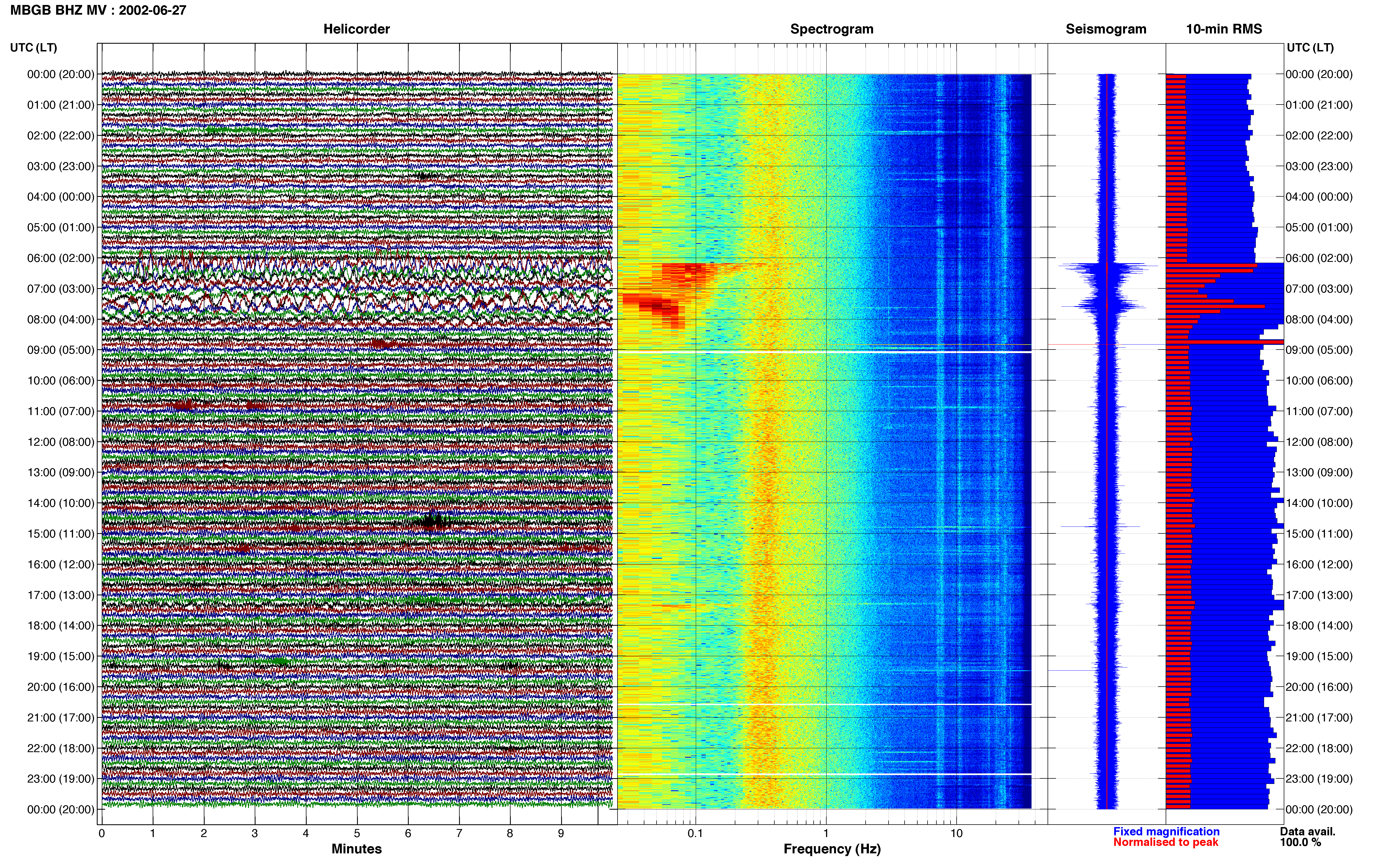Click the '0.1' frequency axis tick
Viewport: 1388px width, 868px height.
coord(695,833)
